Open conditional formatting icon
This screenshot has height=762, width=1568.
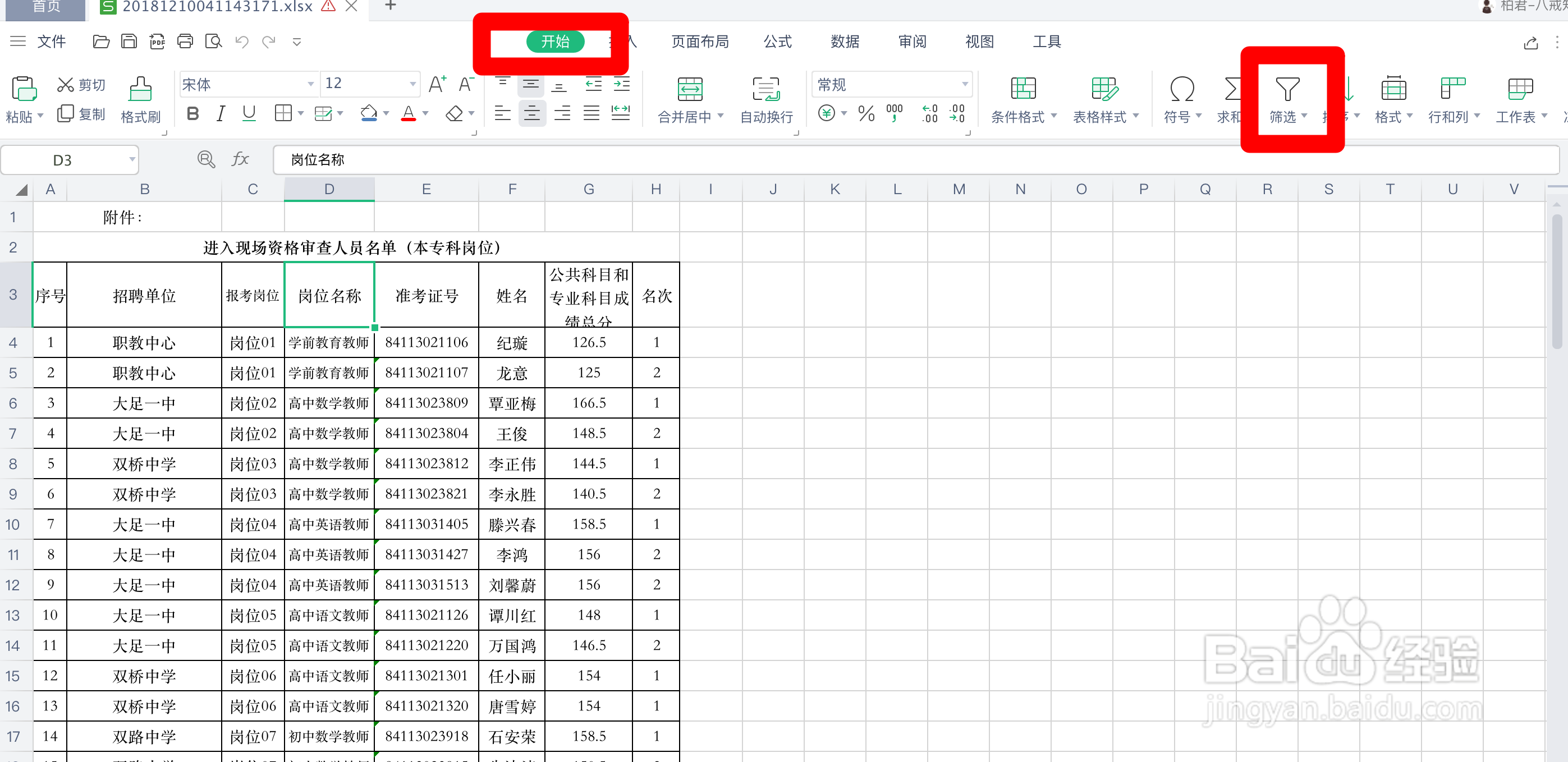click(1023, 89)
